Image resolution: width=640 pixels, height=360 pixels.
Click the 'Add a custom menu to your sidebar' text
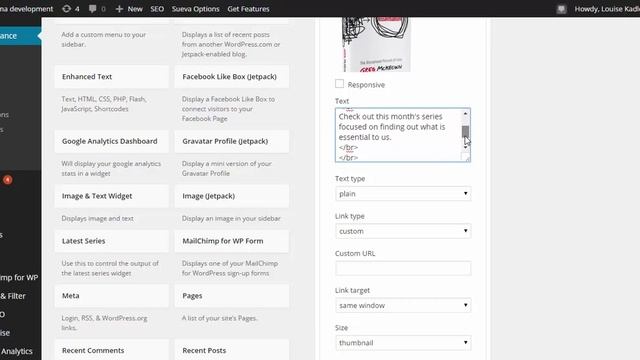pyautogui.click(x=104, y=39)
